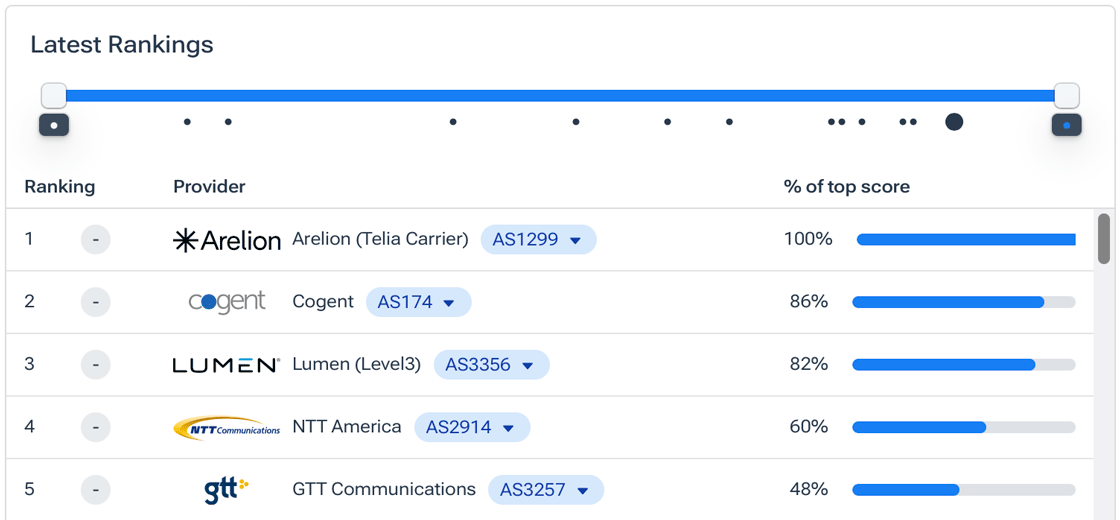This screenshot has height=520, width=1120.
Task: Expand the AS3257 dropdown
Action: [546, 490]
